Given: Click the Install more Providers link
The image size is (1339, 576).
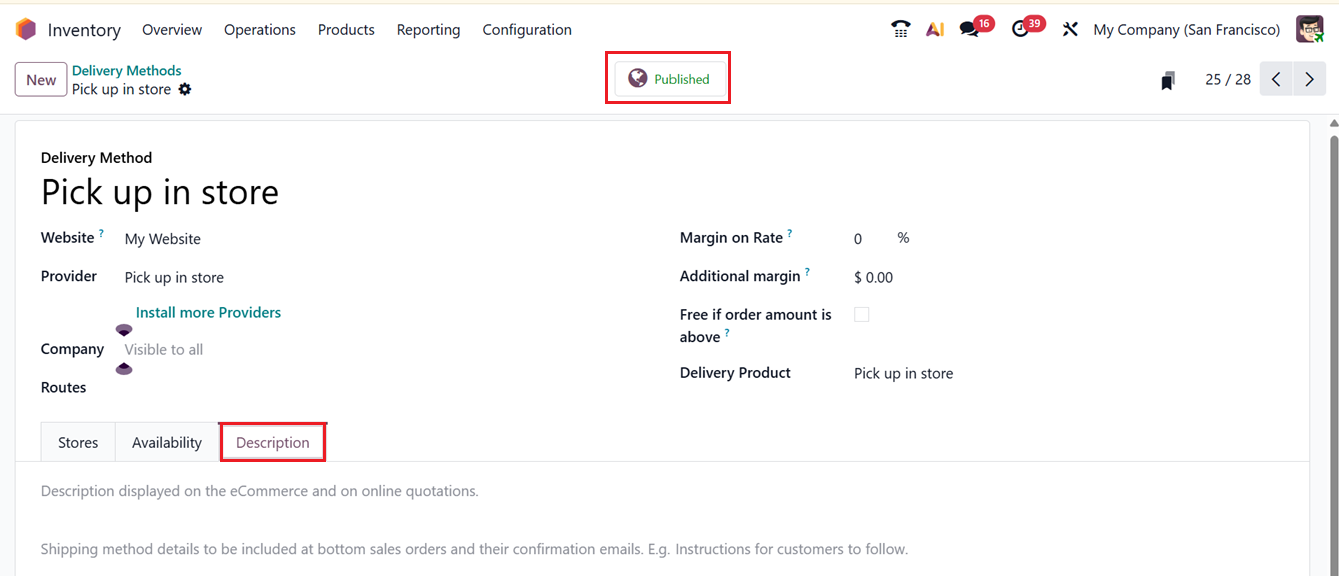Looking at the screenshot, I should coord(208,313).
